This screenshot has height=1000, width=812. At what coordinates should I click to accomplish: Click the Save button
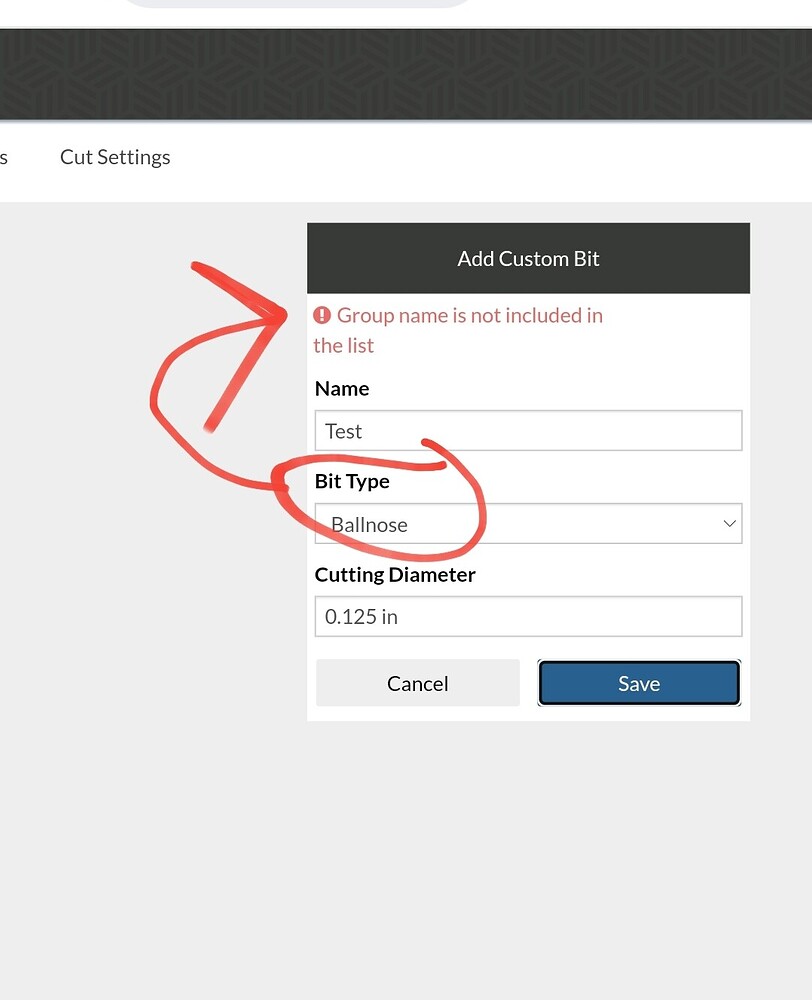[639, 683]
